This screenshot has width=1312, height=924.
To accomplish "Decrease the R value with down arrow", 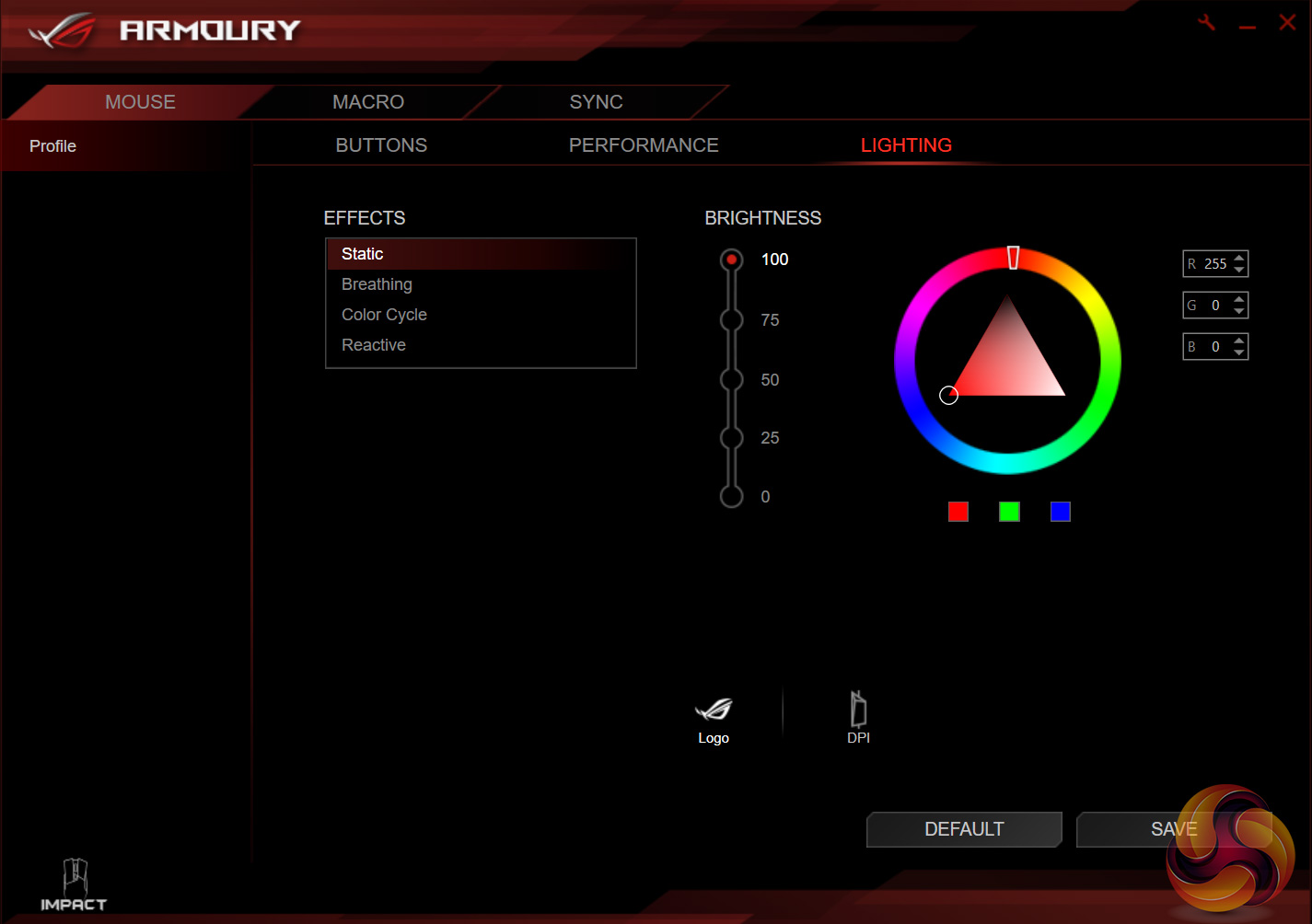I will pyautogui.click(x=1239, y=270).
